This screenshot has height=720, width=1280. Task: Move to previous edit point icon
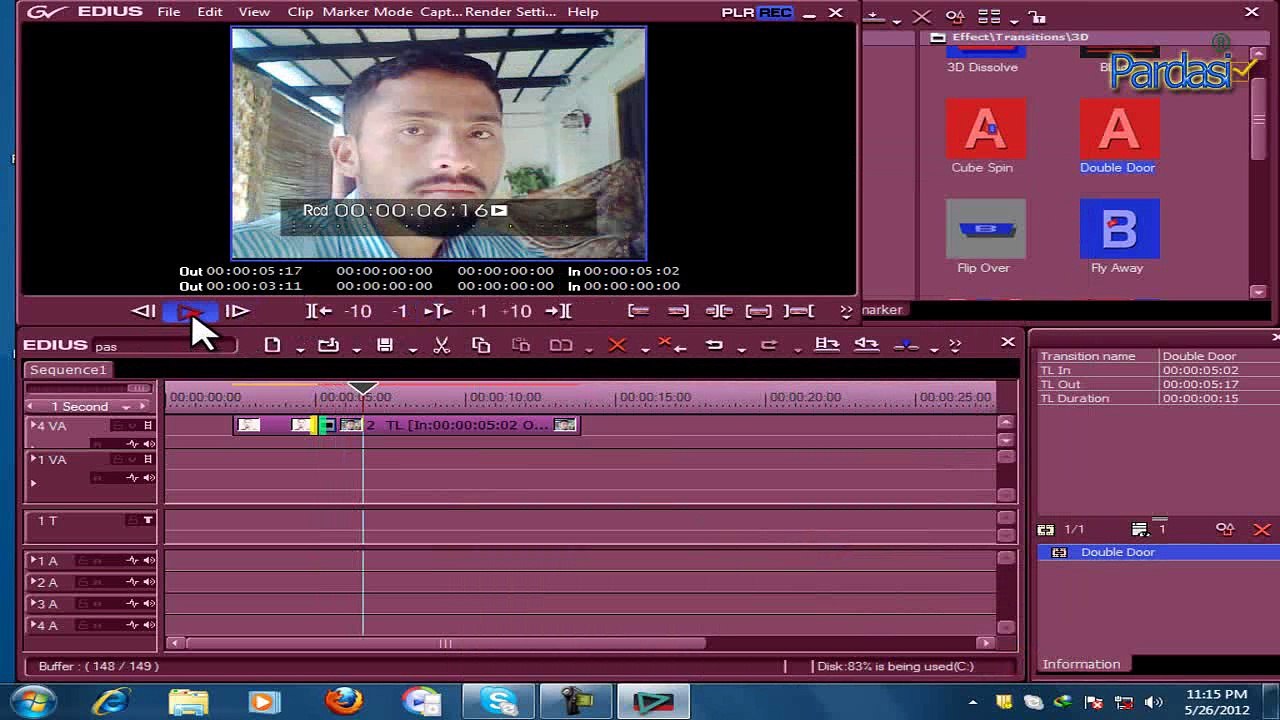pos(319,311)
